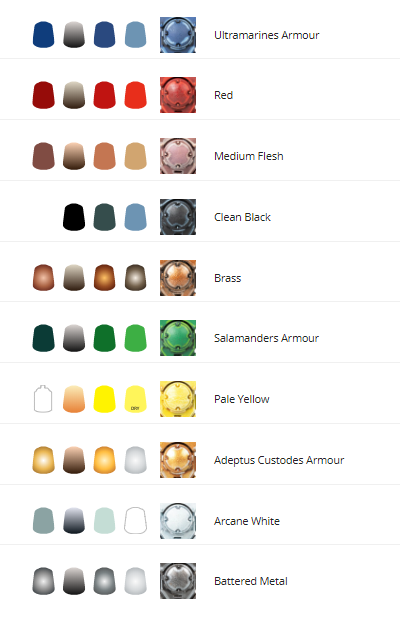Viewport: 400px width, 618px height.
Task: Select the dark blue base pot in Ultramarines row
Action: (x=43, y=35)
